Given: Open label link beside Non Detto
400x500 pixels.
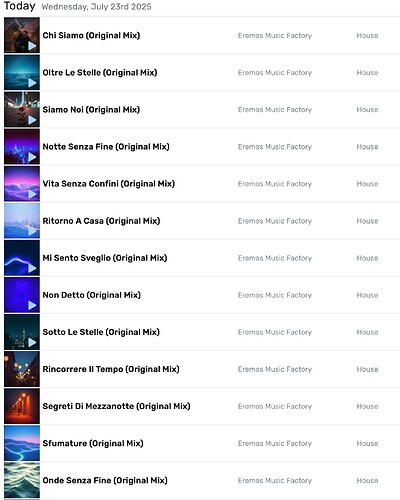Looking at the screenshot, I should (x=275, y=295).
